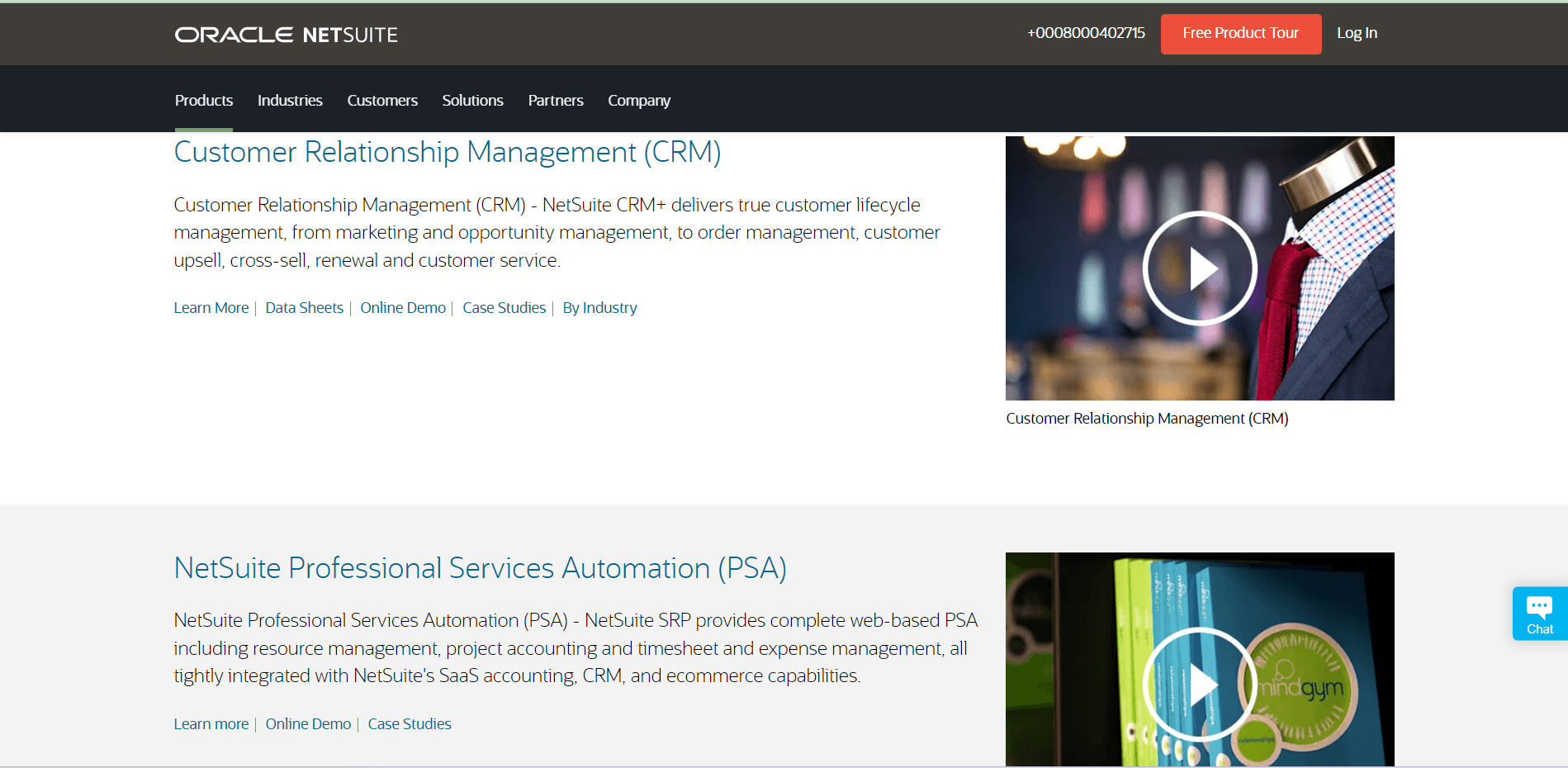Click Log In
This screenshot has width=1568, height=768.
(x=1357, y=33)
